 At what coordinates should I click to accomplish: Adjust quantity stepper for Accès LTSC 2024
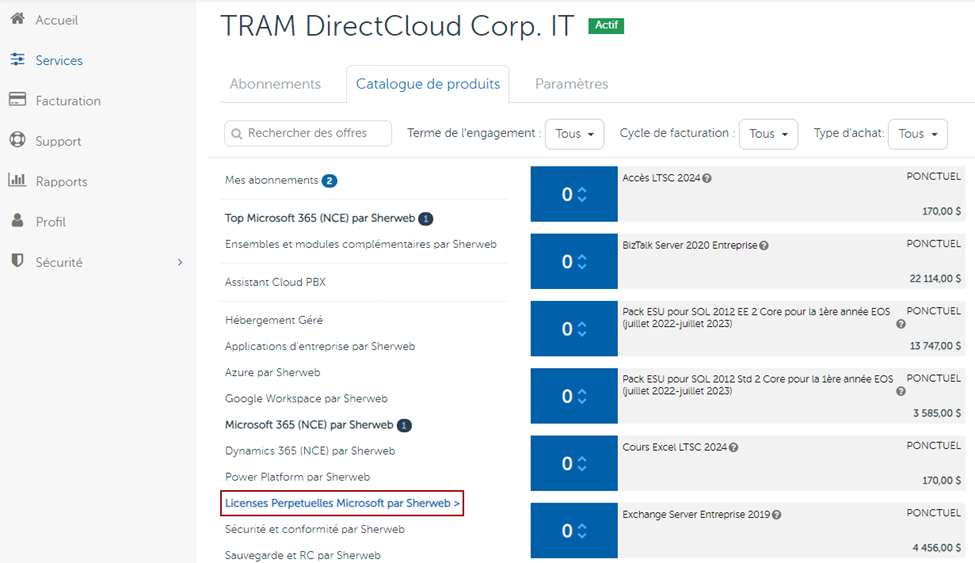582,194
